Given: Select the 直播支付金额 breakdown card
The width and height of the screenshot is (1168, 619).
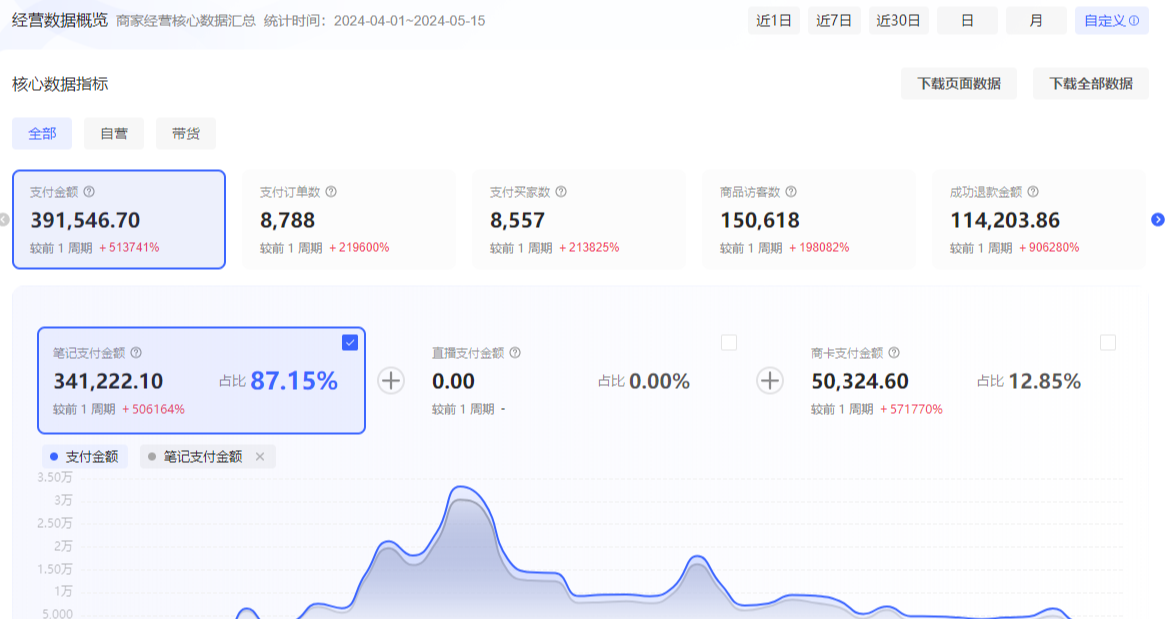Looking at the screenshot, I should pos(580,380).
